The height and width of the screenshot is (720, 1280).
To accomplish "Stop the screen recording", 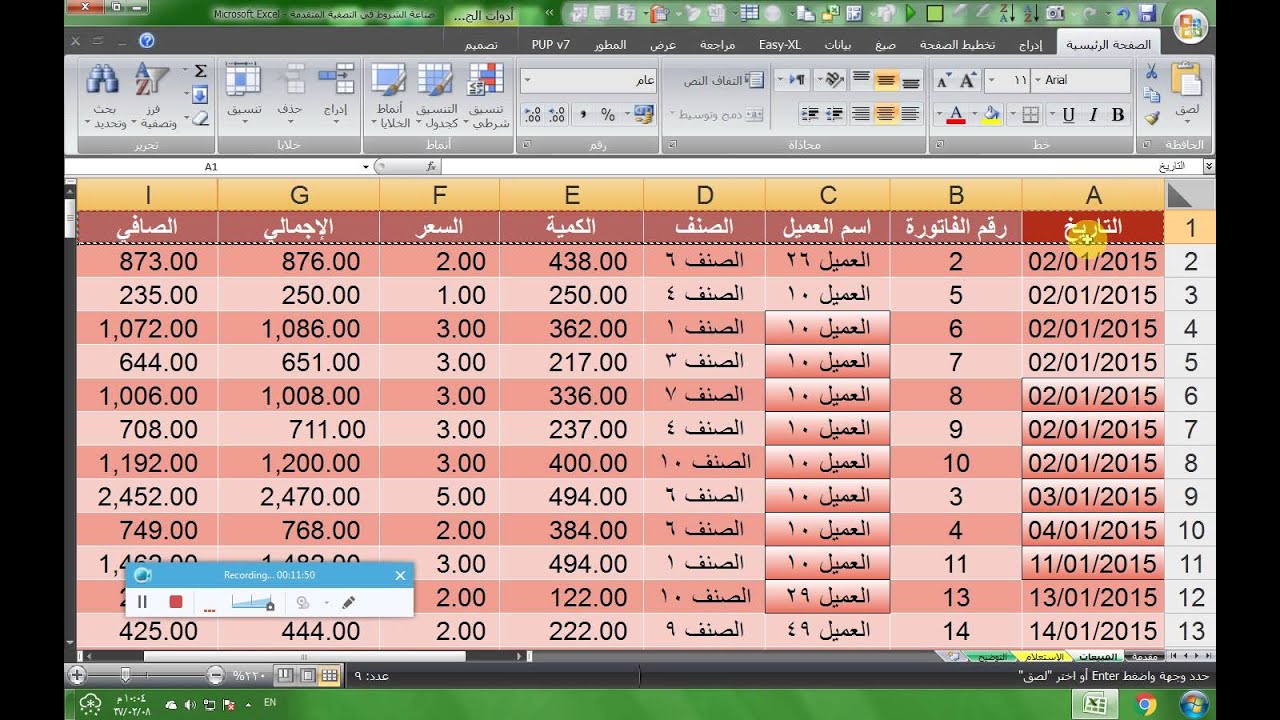I will pos(176,602).
